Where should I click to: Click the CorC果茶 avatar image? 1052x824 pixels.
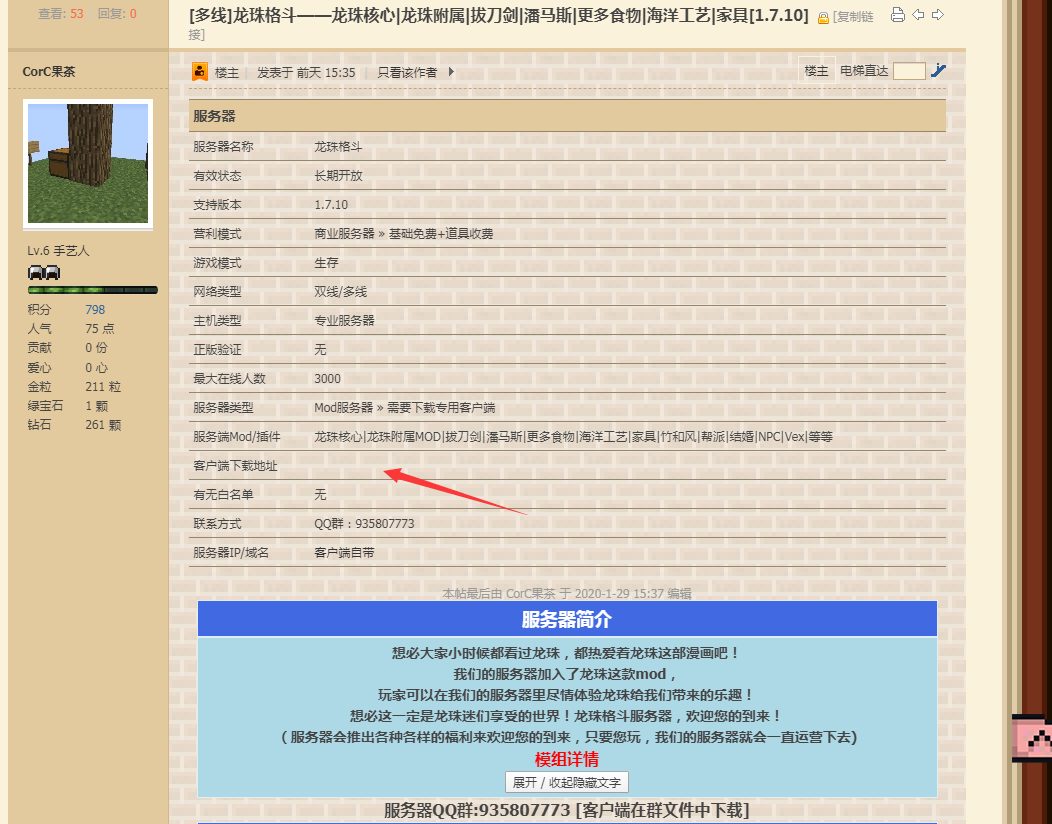[x=88, y=164]
